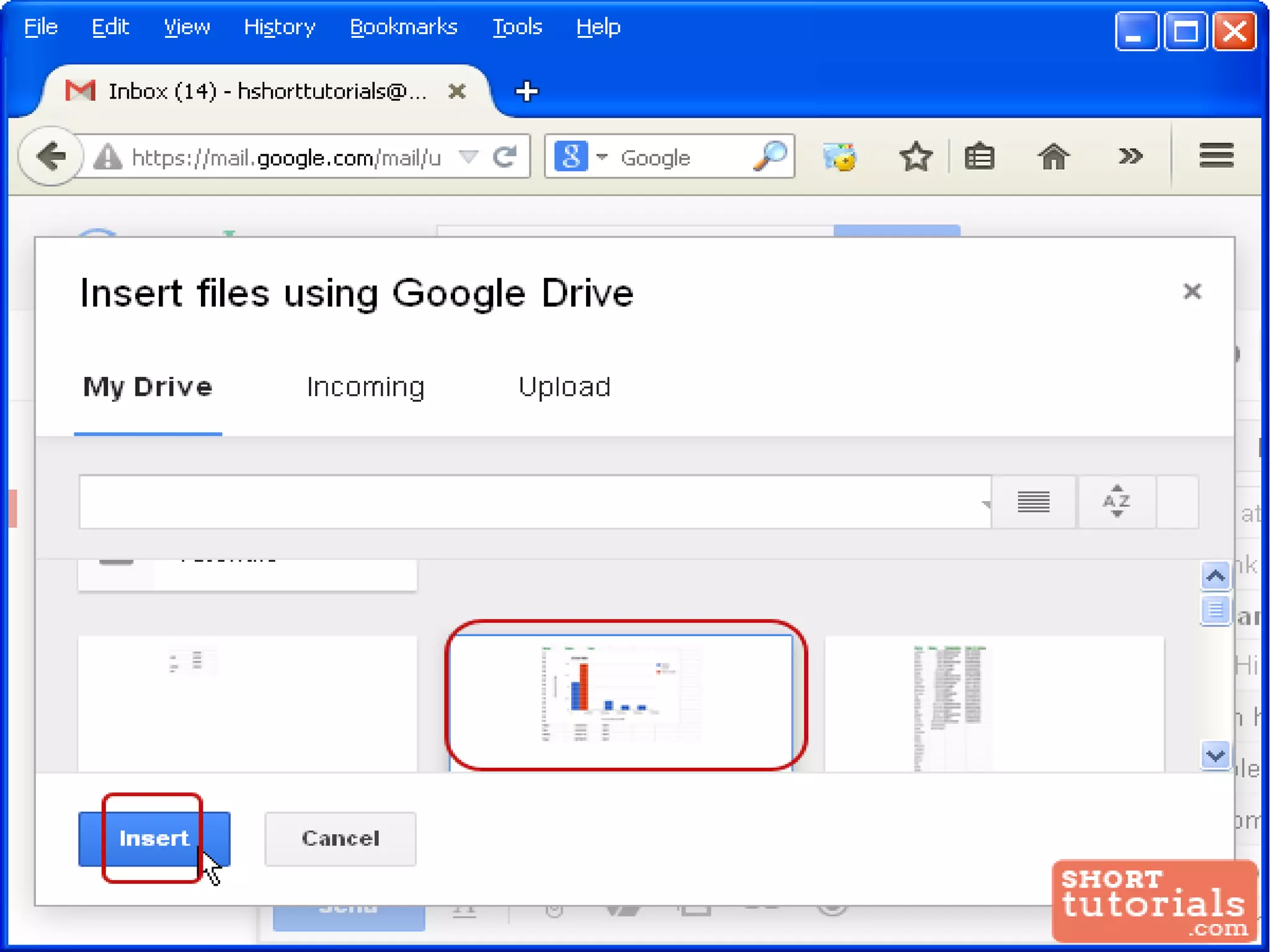Open the hamburger menu icon

coord(1215,156)
